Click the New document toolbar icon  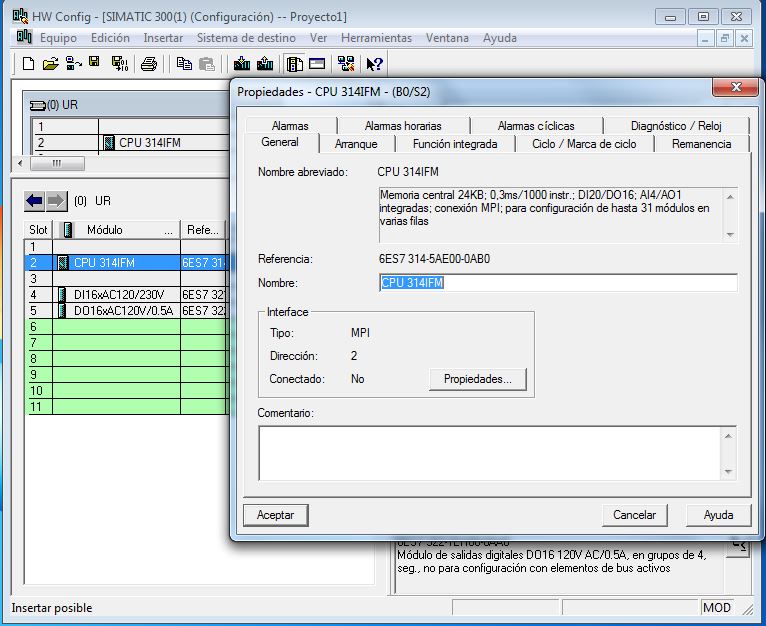(x=28, y=64)
